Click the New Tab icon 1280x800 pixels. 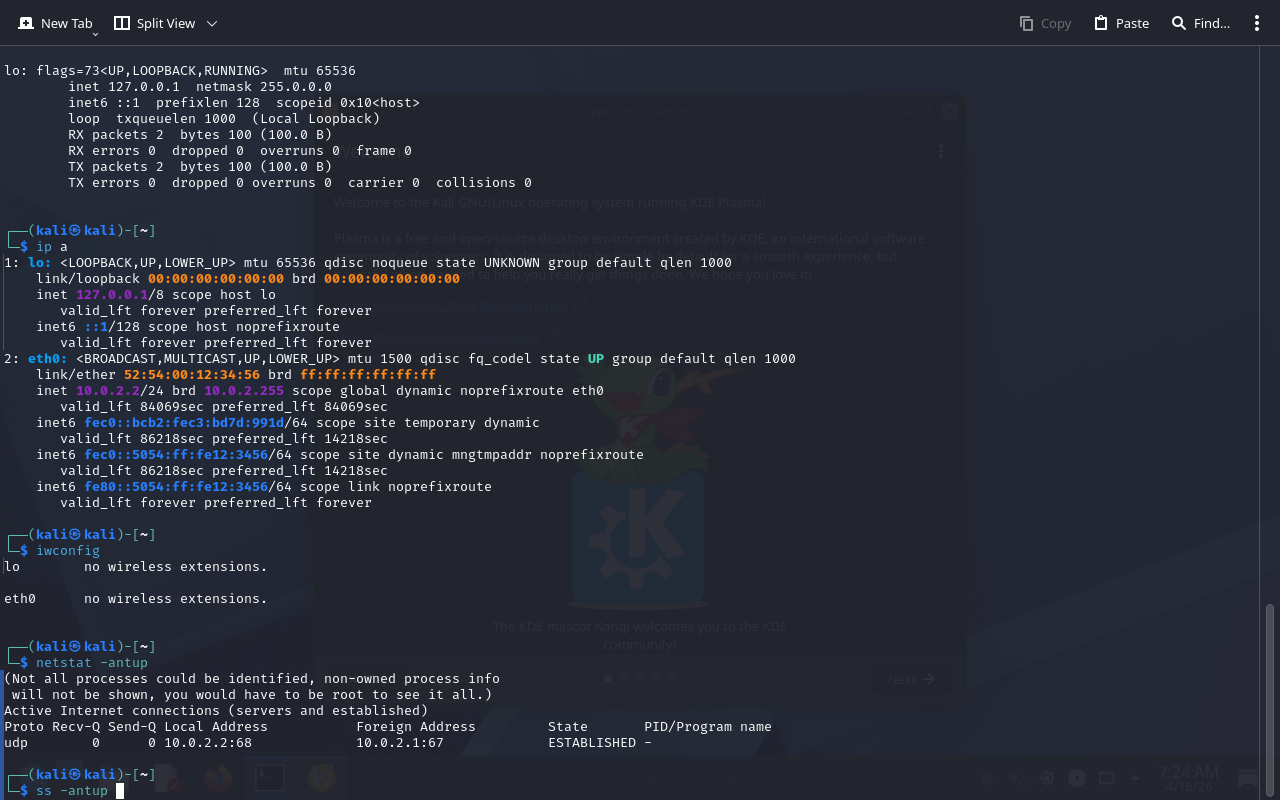point(26,23)
